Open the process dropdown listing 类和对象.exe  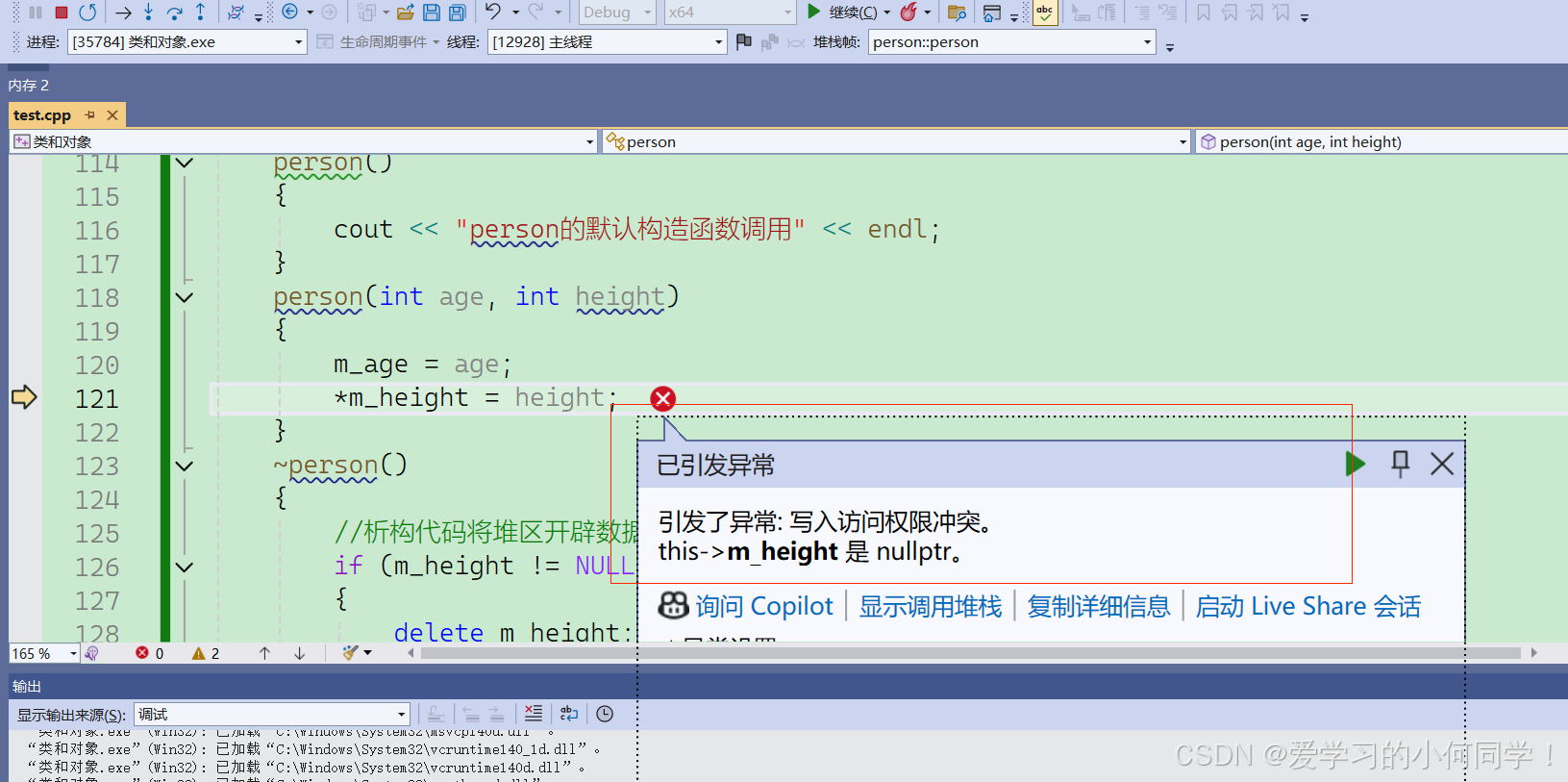click(x=187, y=42)
